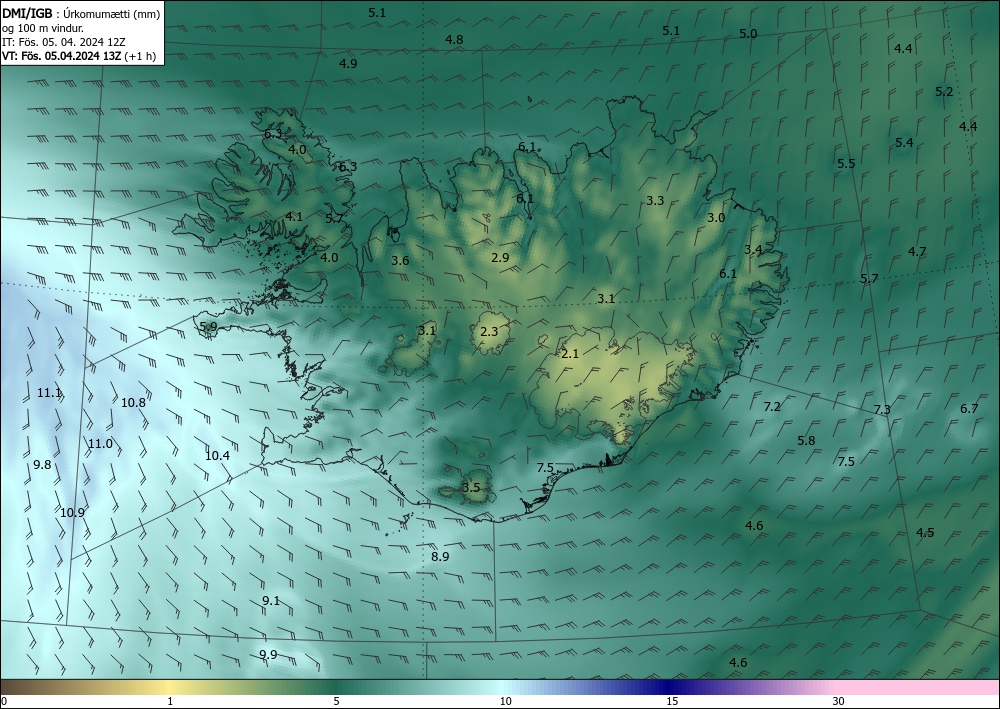Click the map value 9.8

point(42,465)
